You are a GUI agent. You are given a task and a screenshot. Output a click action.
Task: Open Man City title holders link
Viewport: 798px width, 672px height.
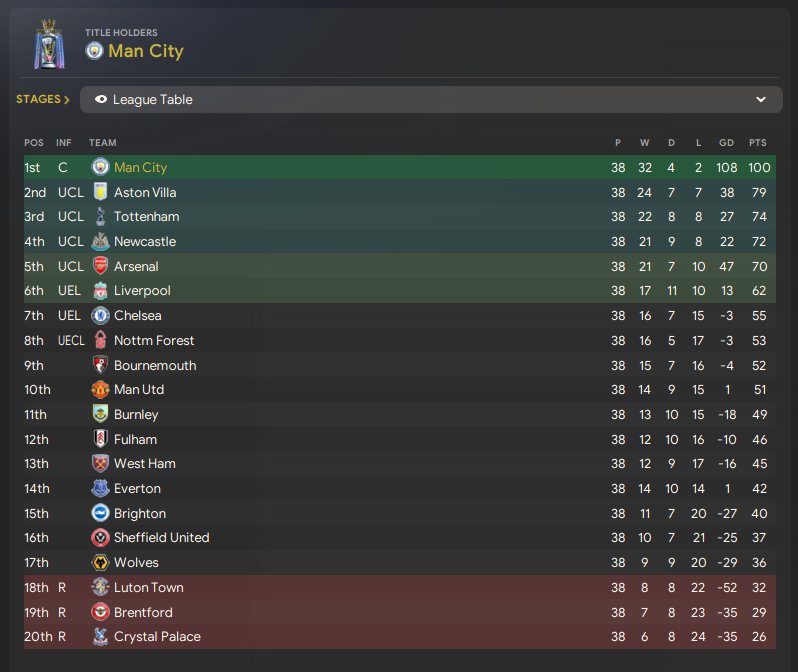pos(146,51)
